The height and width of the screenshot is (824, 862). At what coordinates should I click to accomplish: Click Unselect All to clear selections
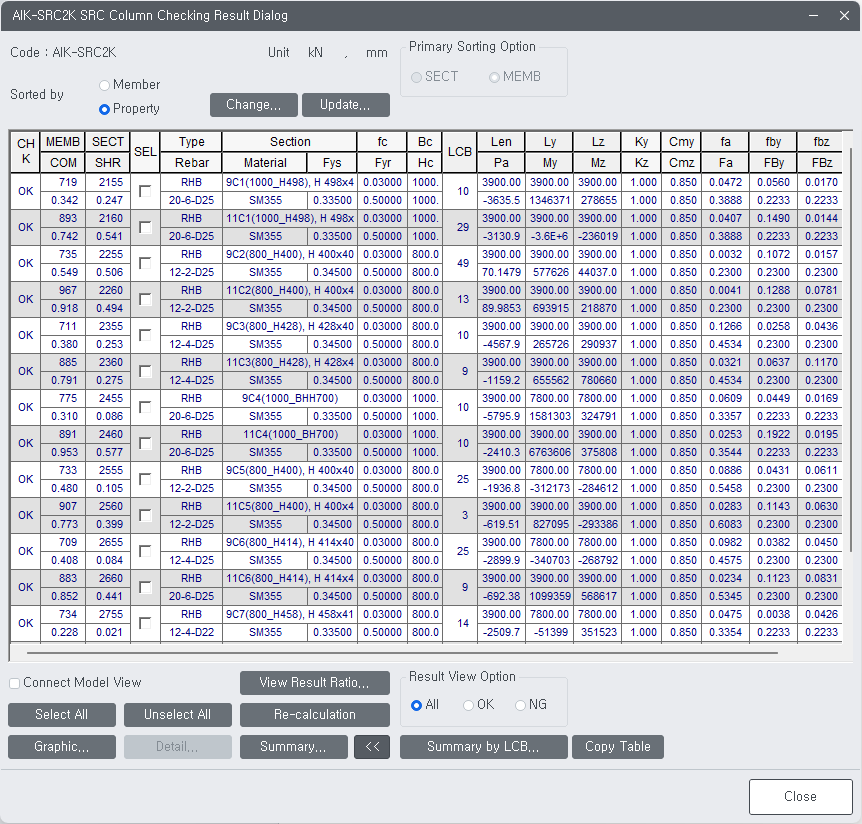[x=177, y=715]
